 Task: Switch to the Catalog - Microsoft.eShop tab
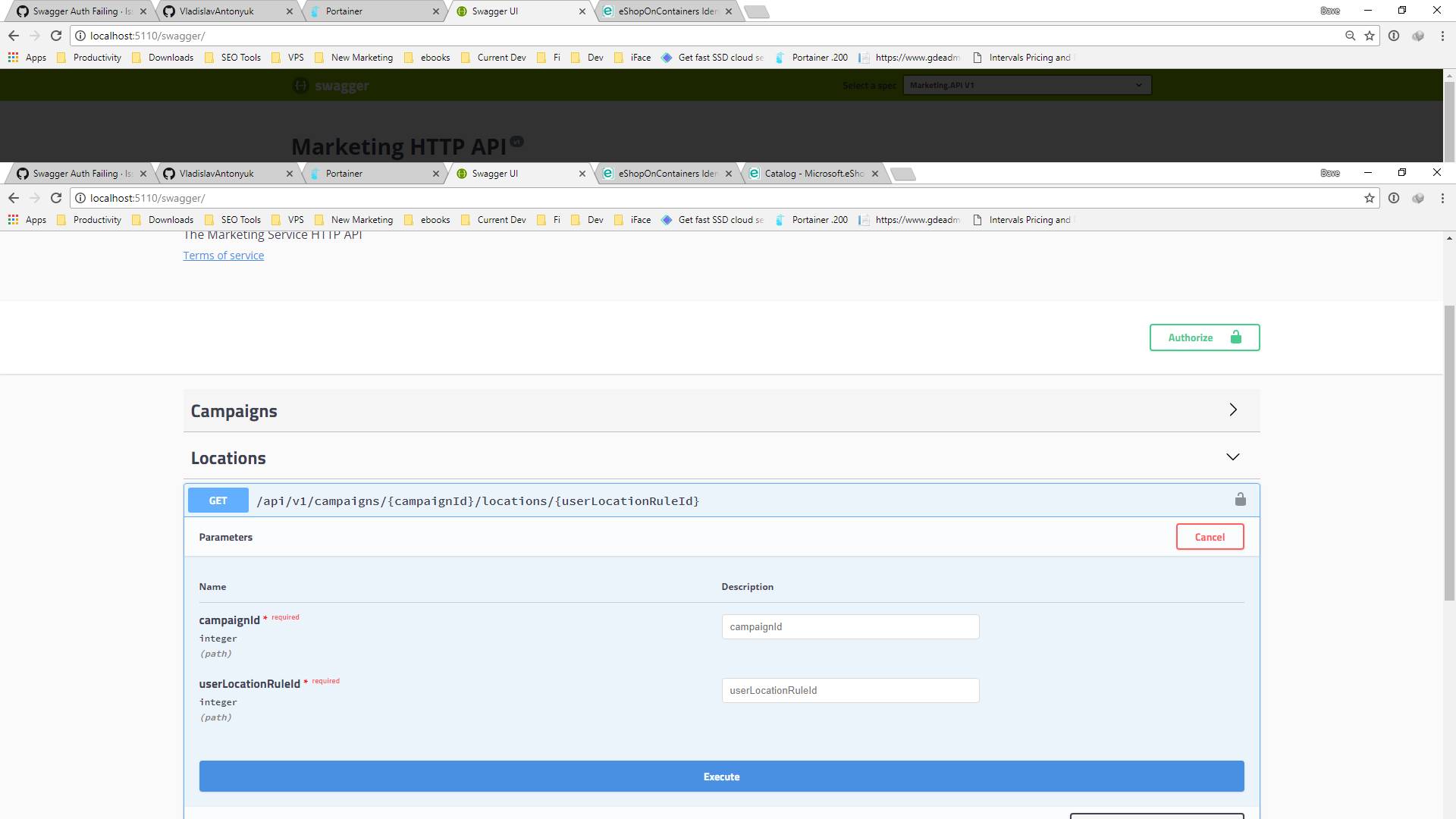click(x=813, y=174)
